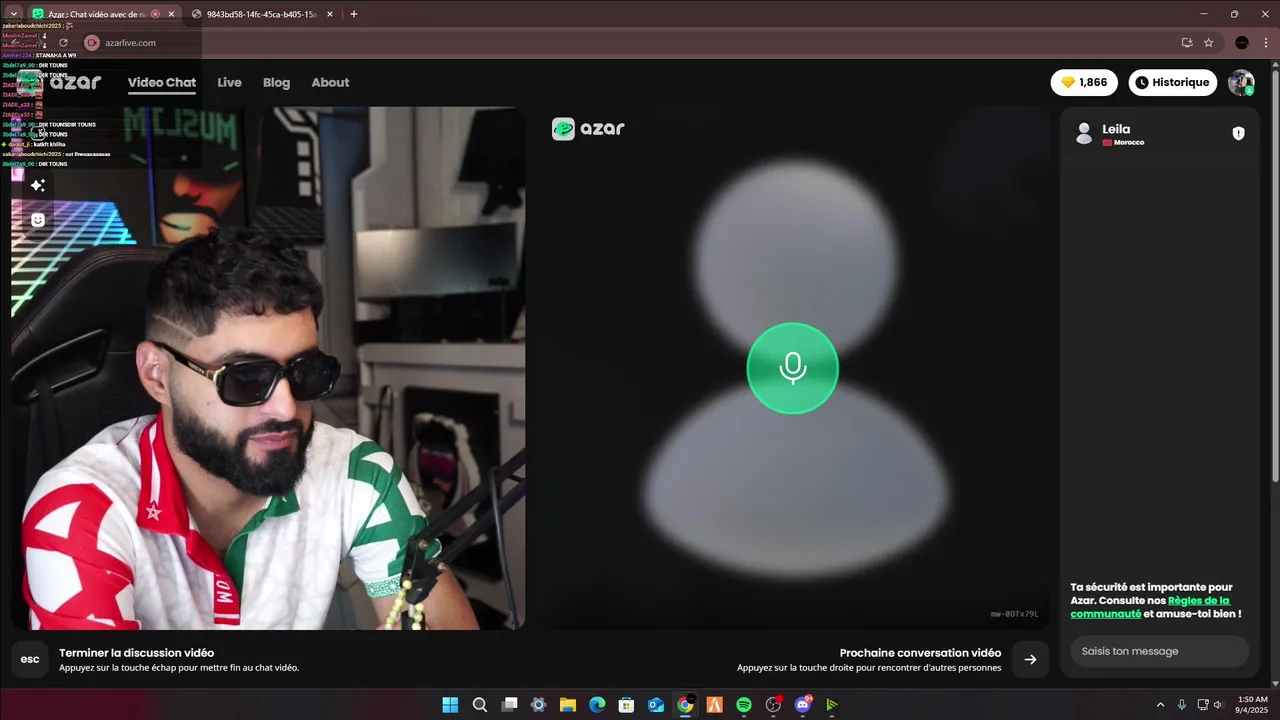Click the green microphone button
Image resolution: width=1280 pixels, height=720 pixels.
click(793, 368)
